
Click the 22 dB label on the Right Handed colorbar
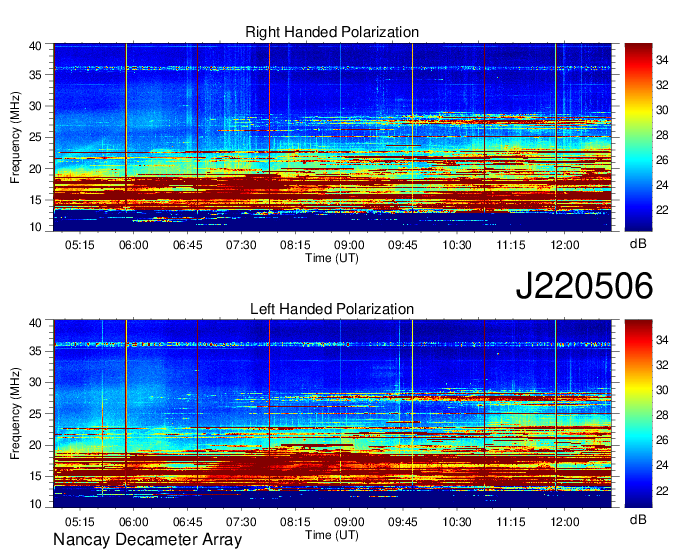click(662, 210)
